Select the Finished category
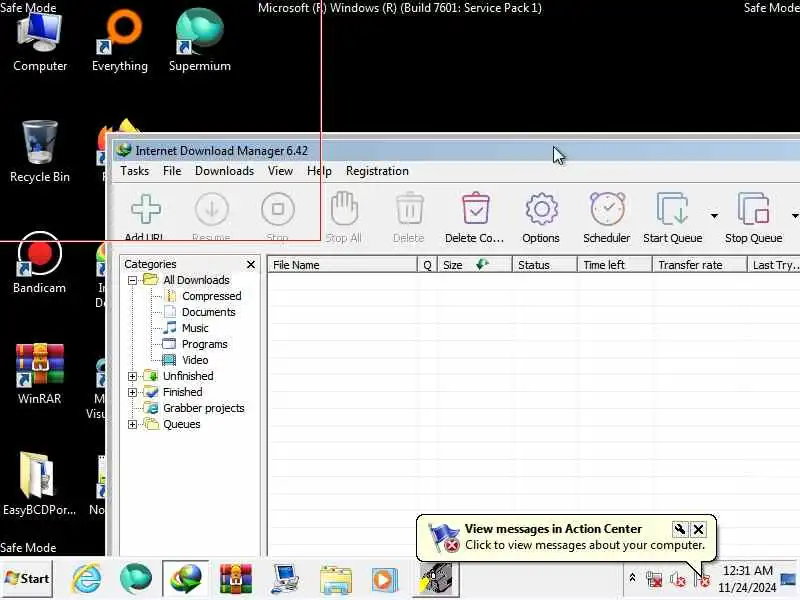 [183, 392]
